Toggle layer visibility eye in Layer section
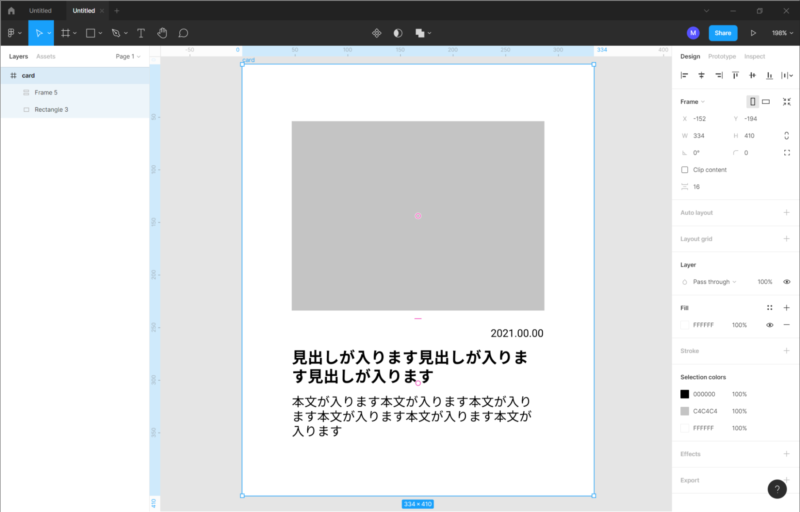This screenshot has width=800, height=512. 787,282
